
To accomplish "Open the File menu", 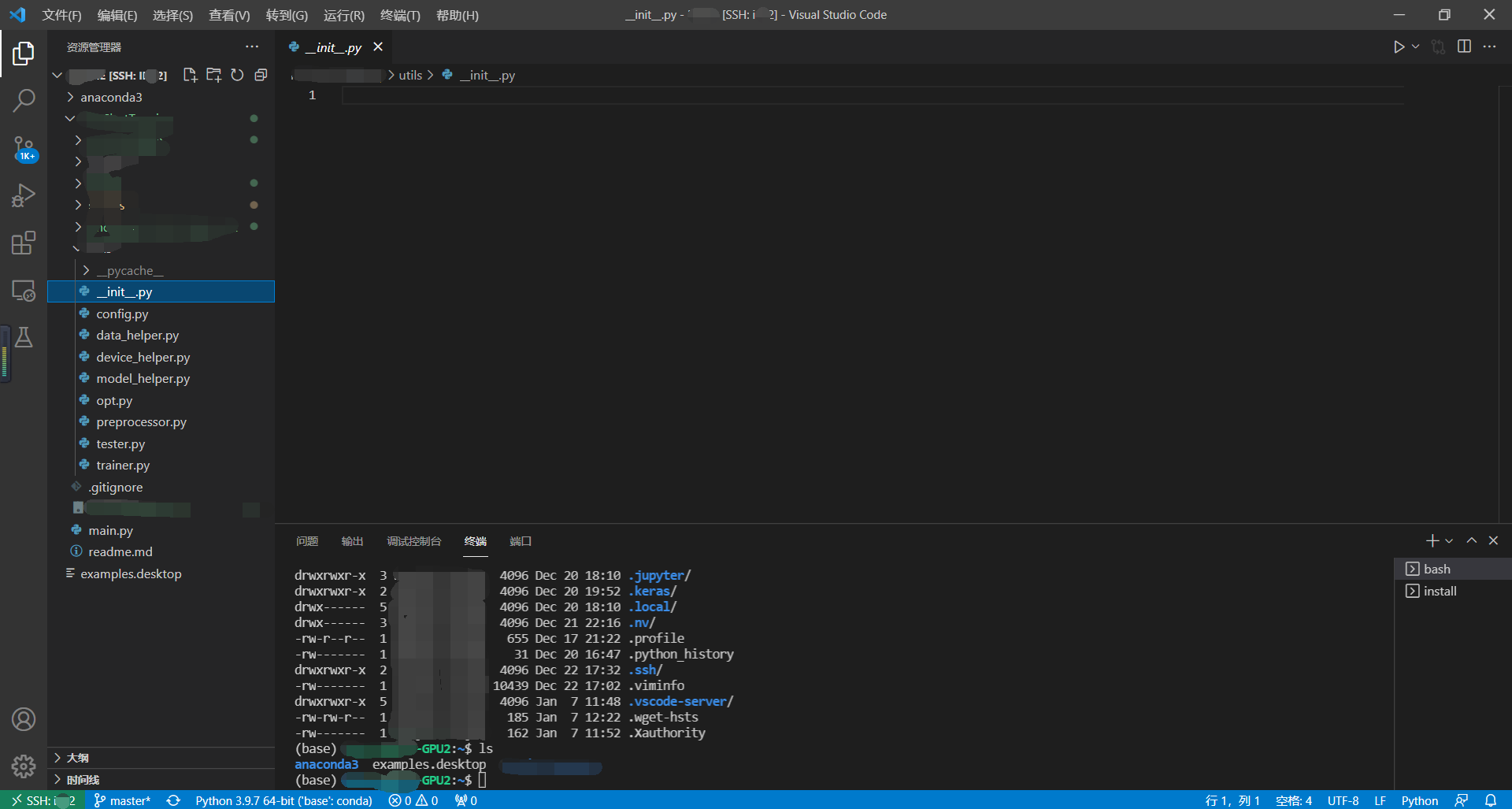I will pyautogui.click(x=61, y=15).
